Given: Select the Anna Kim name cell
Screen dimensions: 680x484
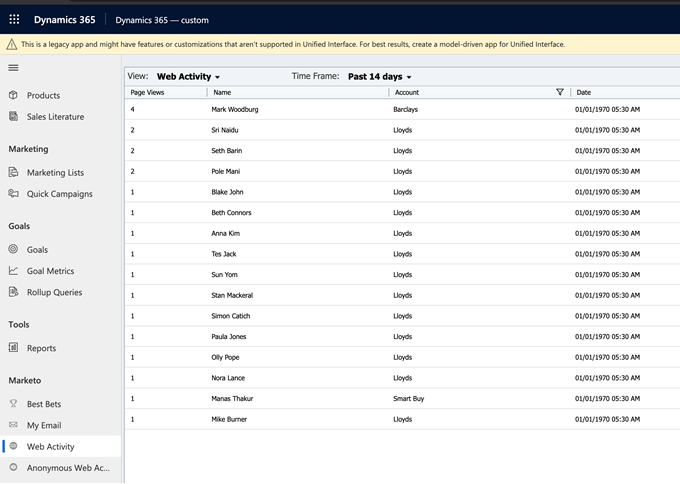Looking at the screenshot, I should (x=226, y=233).
